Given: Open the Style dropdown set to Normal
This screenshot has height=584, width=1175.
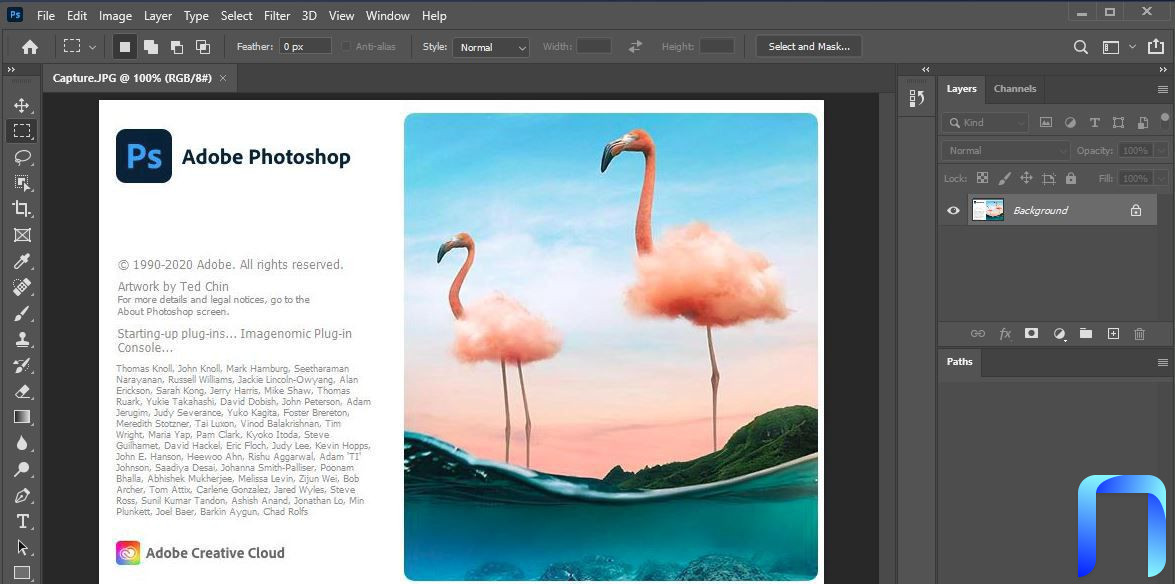Looking at the screenshot, I should coord(491,47).
